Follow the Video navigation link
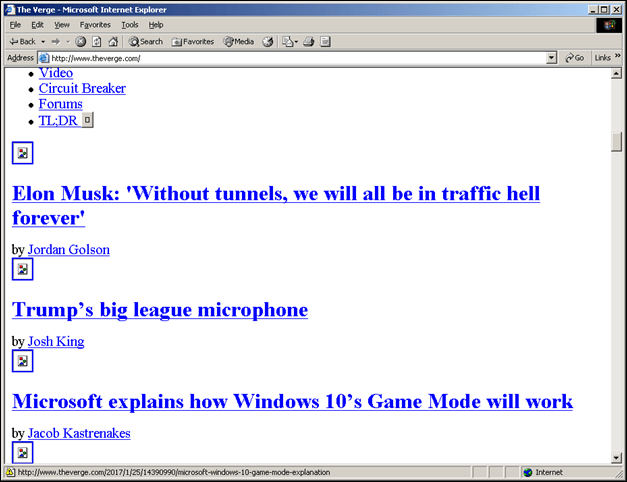The image size is (627, 482). pyautogui.click(x=56, y=73)
